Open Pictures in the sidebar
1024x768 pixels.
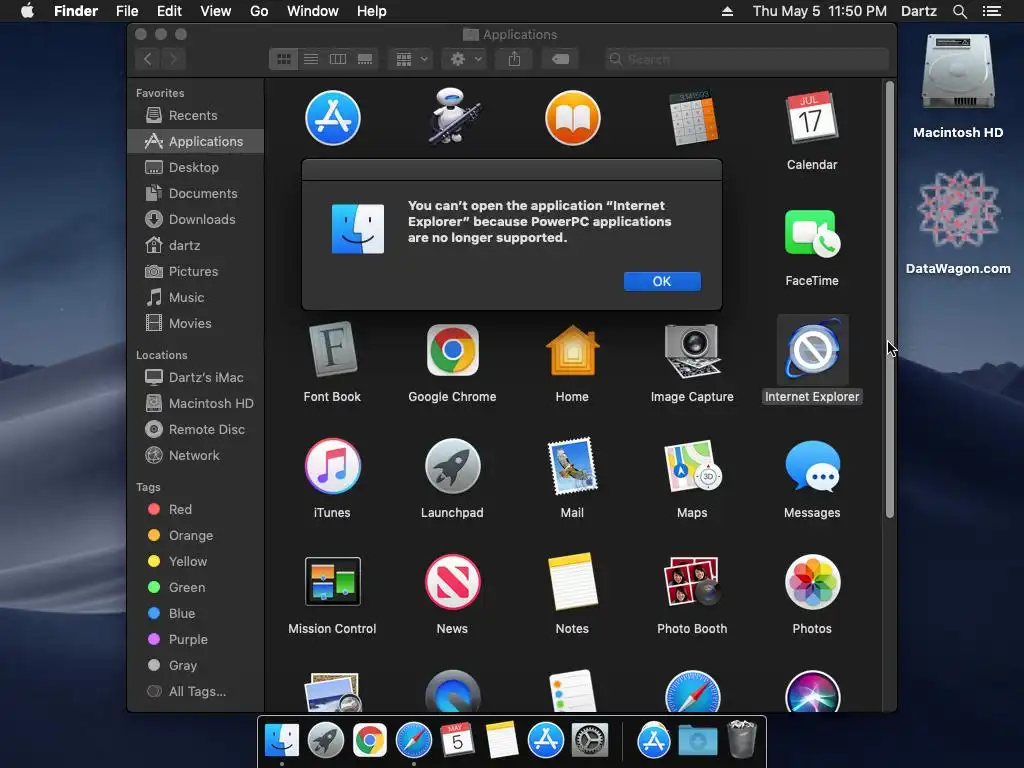click(x=195, y=272)
